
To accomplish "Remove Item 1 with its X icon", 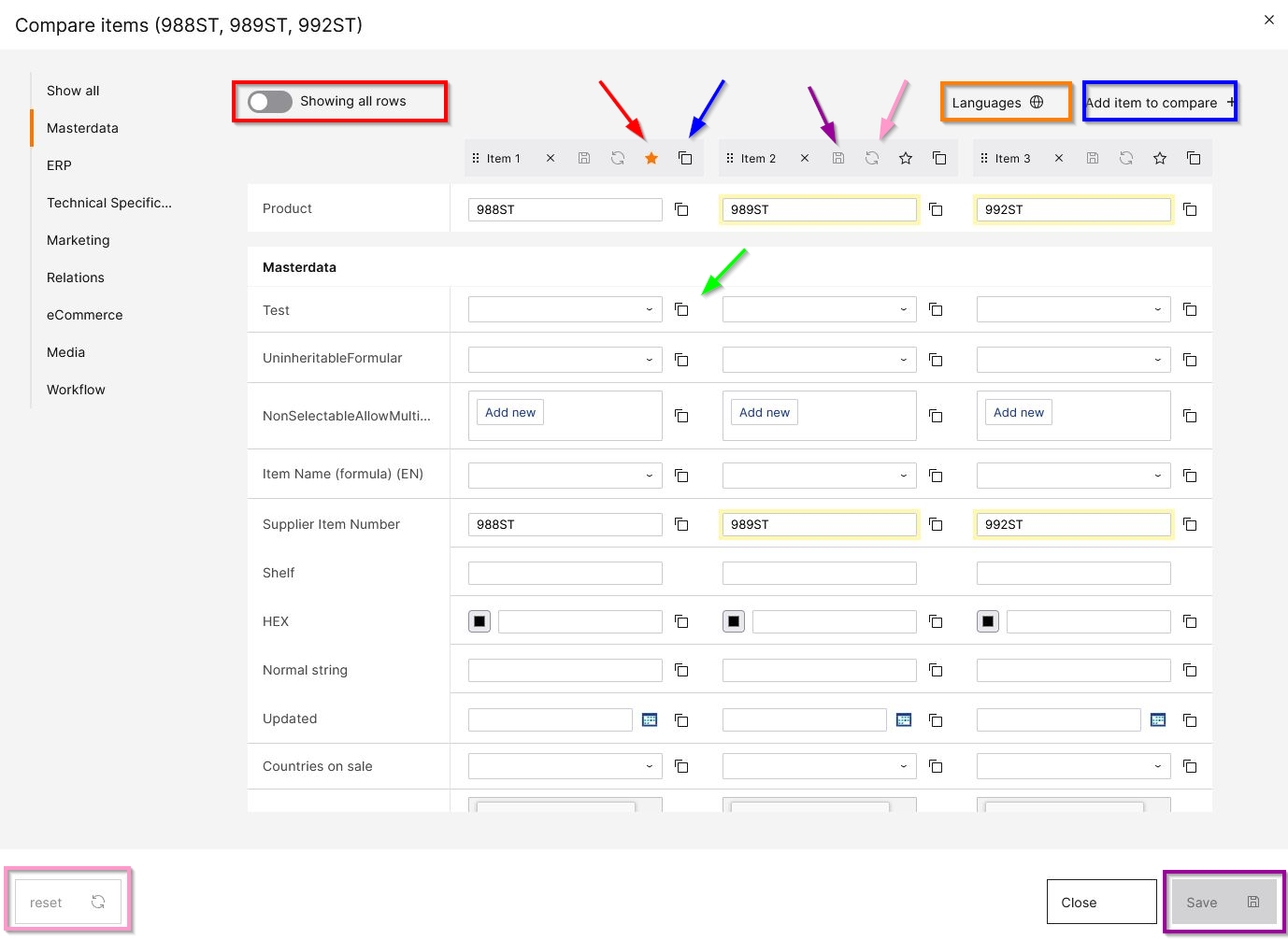I will 551,159.
